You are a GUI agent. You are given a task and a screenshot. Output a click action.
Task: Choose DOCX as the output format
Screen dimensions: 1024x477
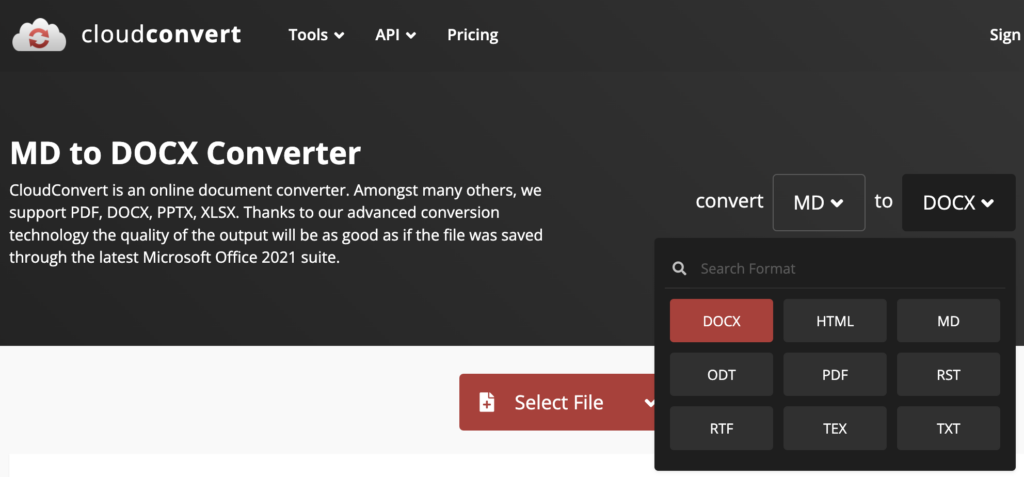[721, 321]
